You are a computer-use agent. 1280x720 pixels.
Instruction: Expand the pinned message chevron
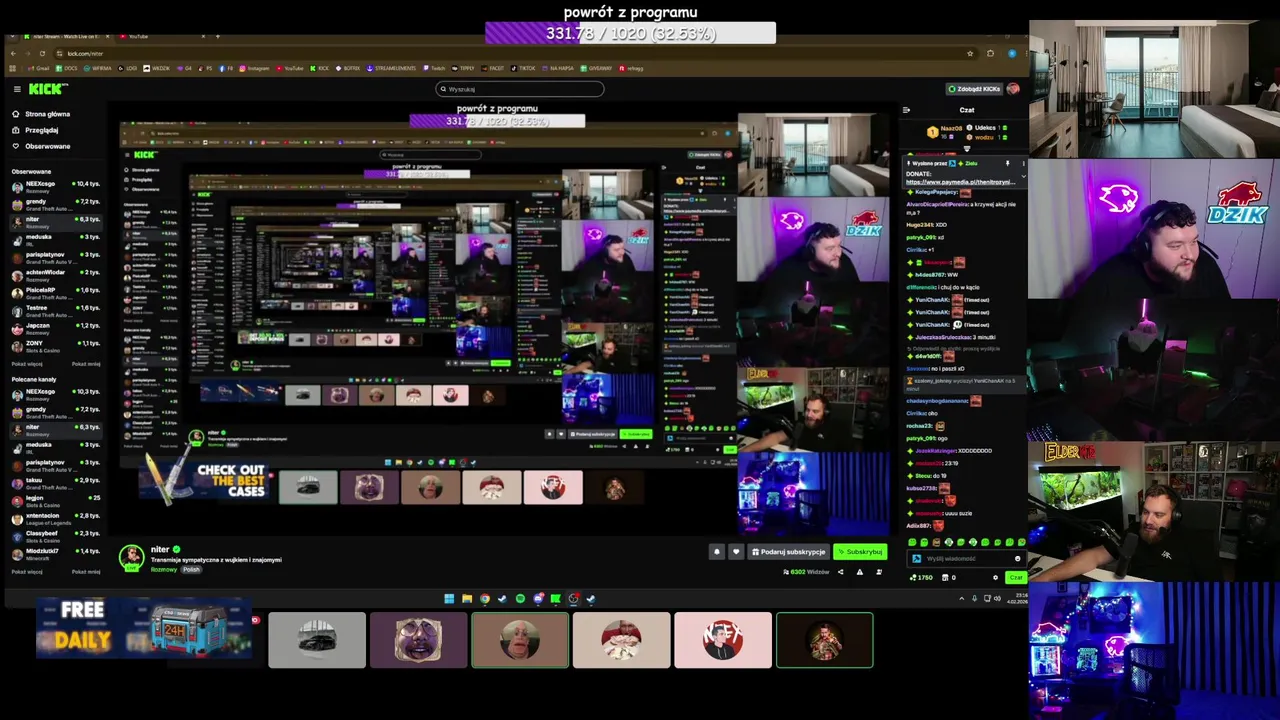coord(1024,176)
